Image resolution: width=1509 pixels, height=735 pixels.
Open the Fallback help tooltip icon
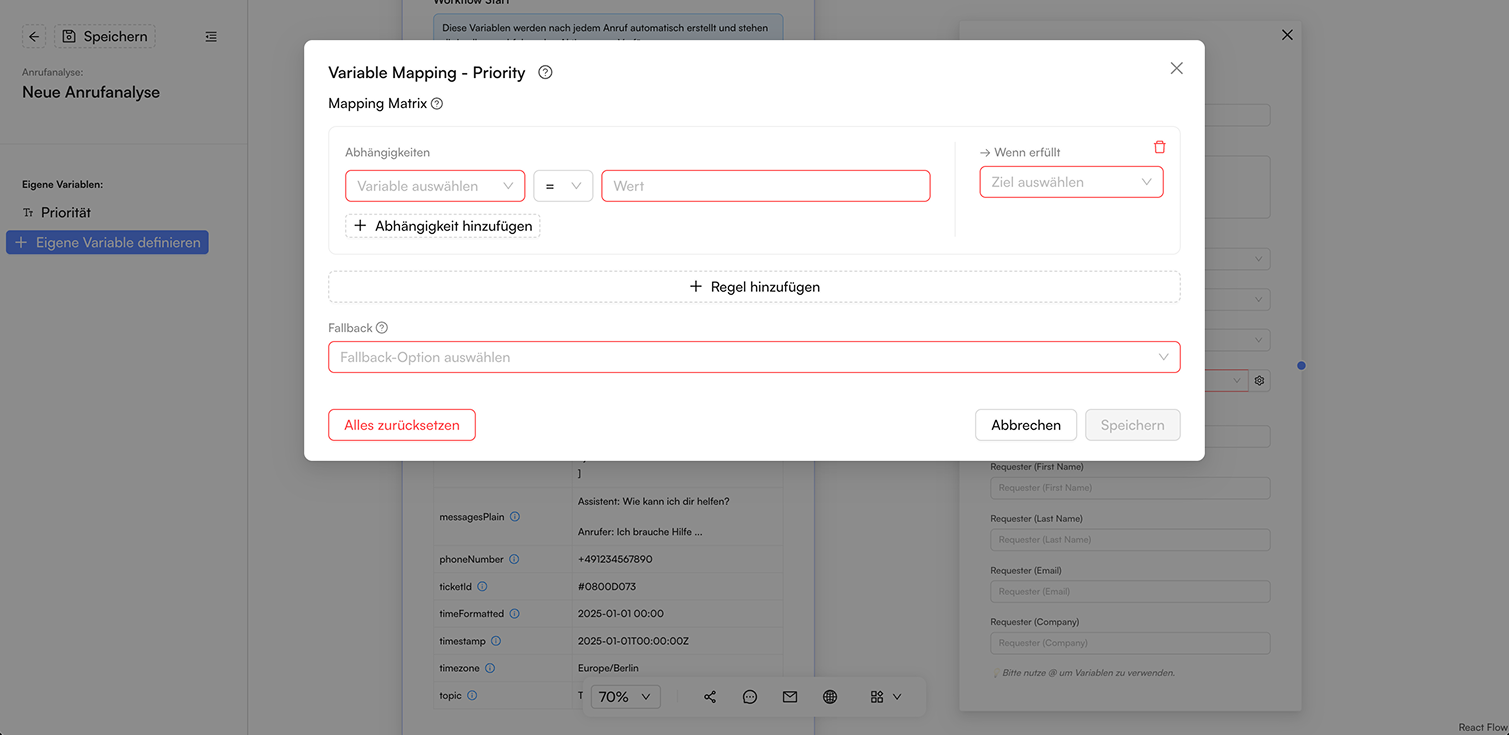click(x=382, y=328)
